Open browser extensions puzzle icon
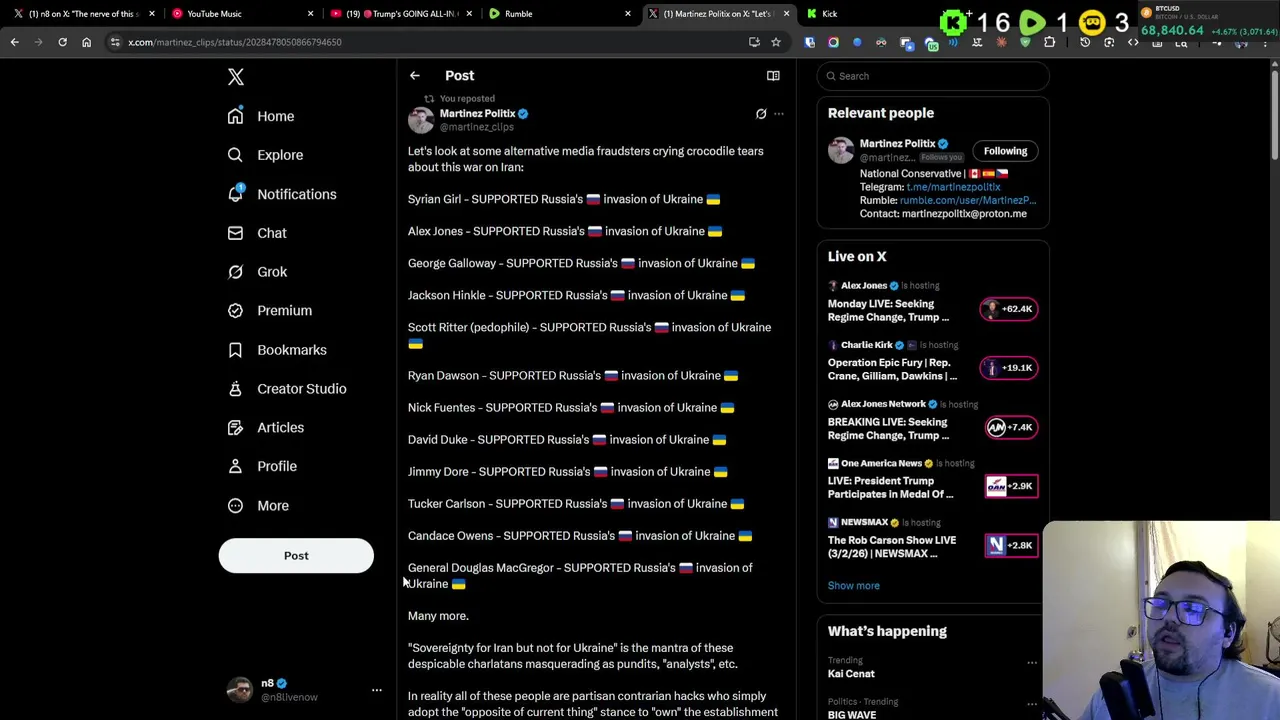 tap(1049, 42)
